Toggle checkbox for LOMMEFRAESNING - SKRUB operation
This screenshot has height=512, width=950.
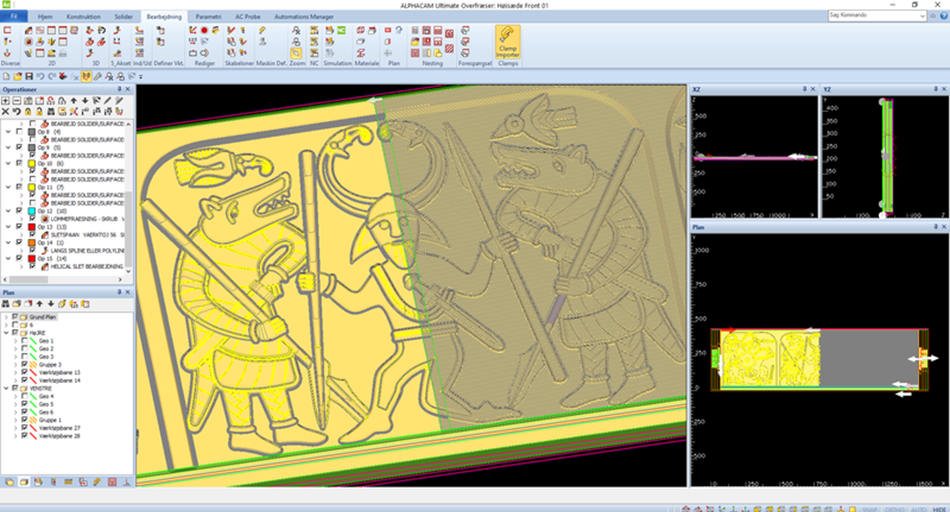point(33,219)
